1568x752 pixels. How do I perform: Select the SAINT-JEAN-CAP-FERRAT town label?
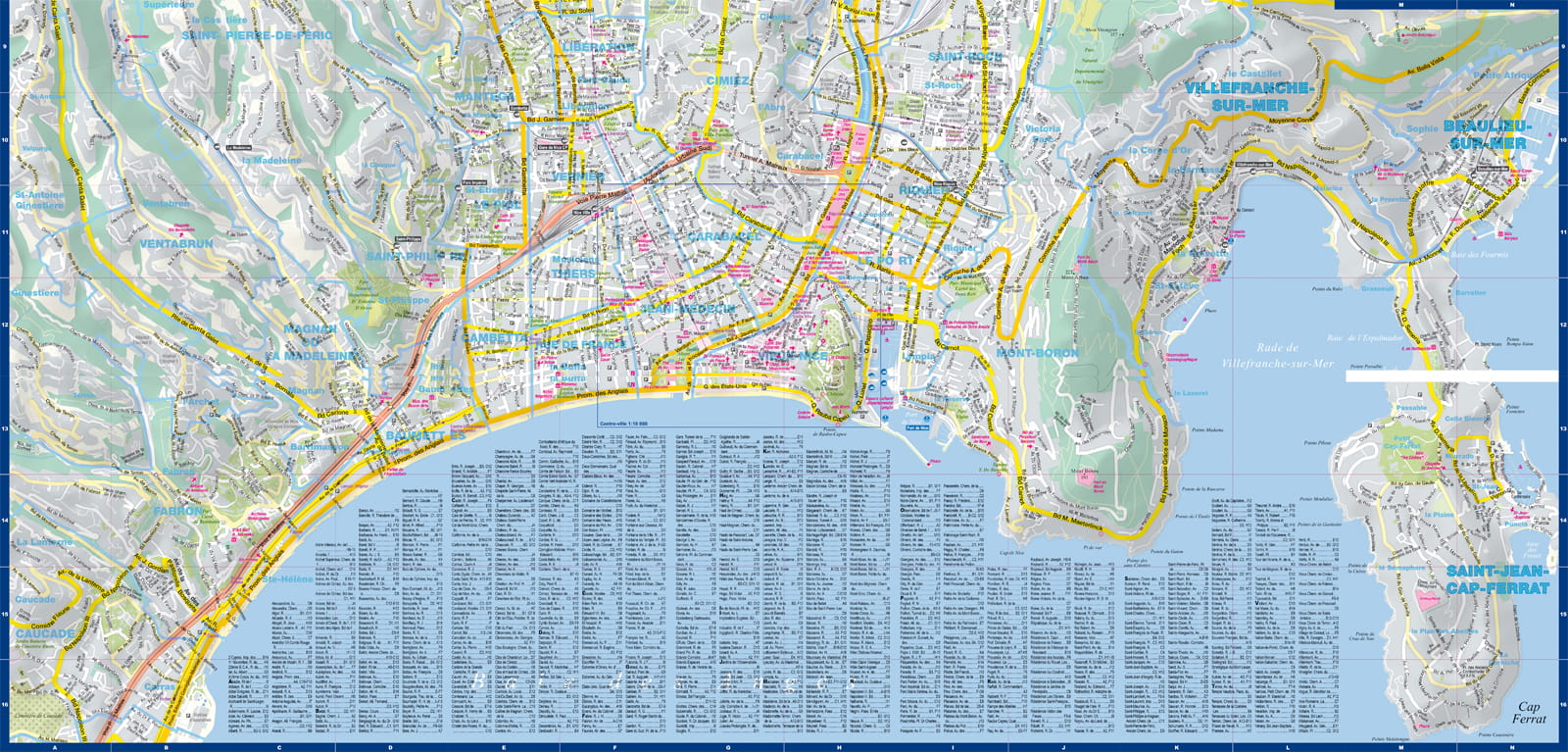pos(1496,578)
